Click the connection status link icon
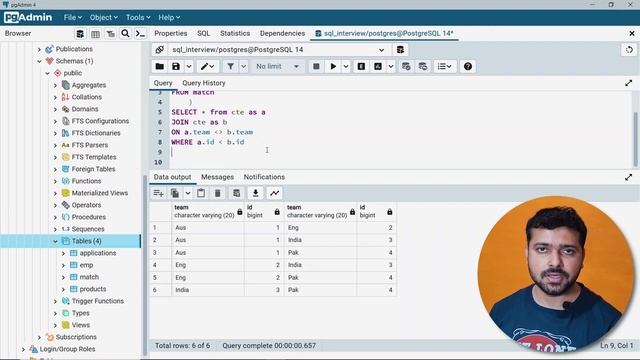Screen dimensions: 640x360 [x=160, y=49]
